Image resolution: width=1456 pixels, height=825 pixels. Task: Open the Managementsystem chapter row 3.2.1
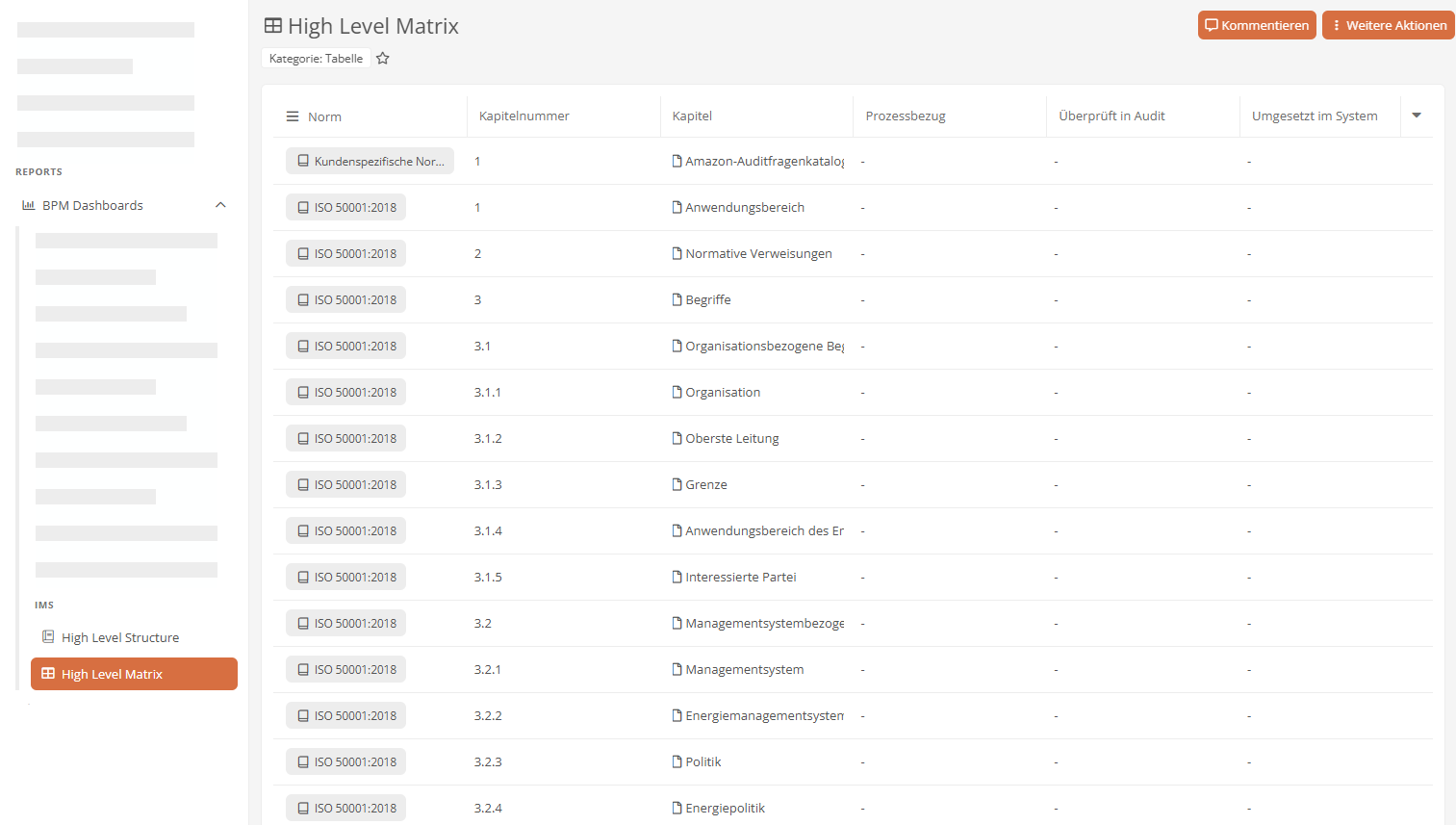tap(745, 669)
